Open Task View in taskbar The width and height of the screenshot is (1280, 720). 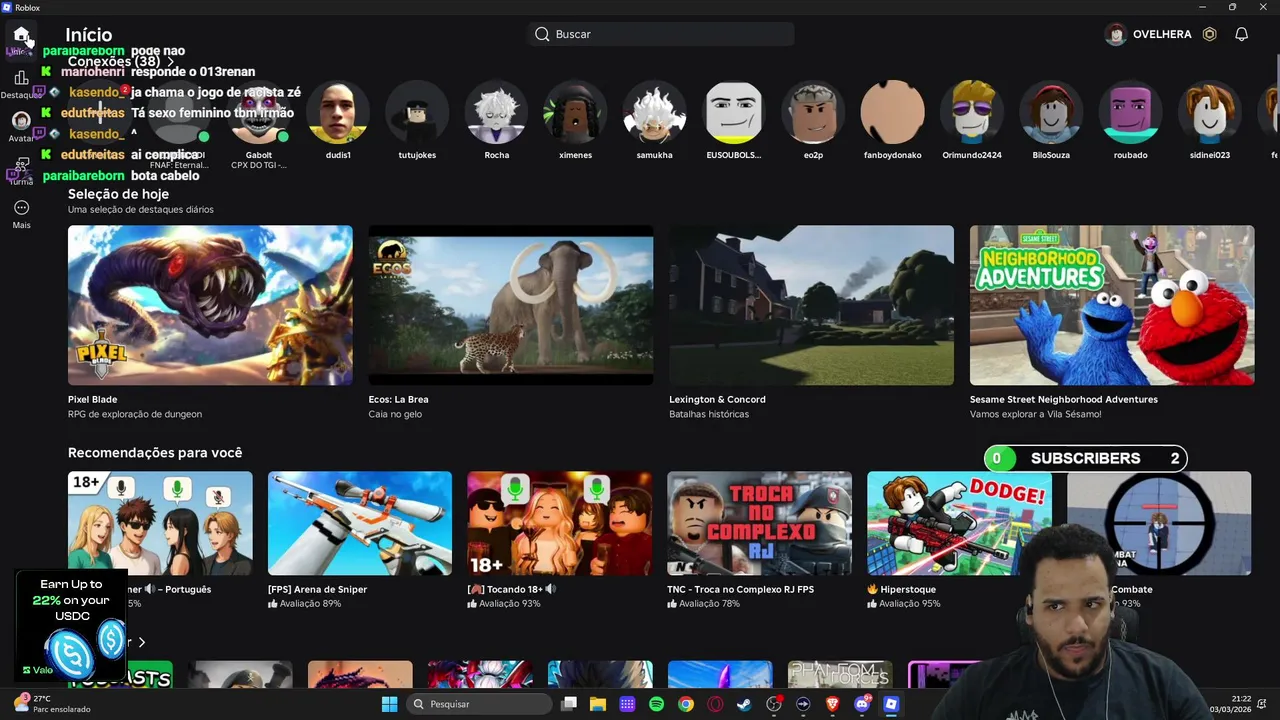tap(569, 704)
